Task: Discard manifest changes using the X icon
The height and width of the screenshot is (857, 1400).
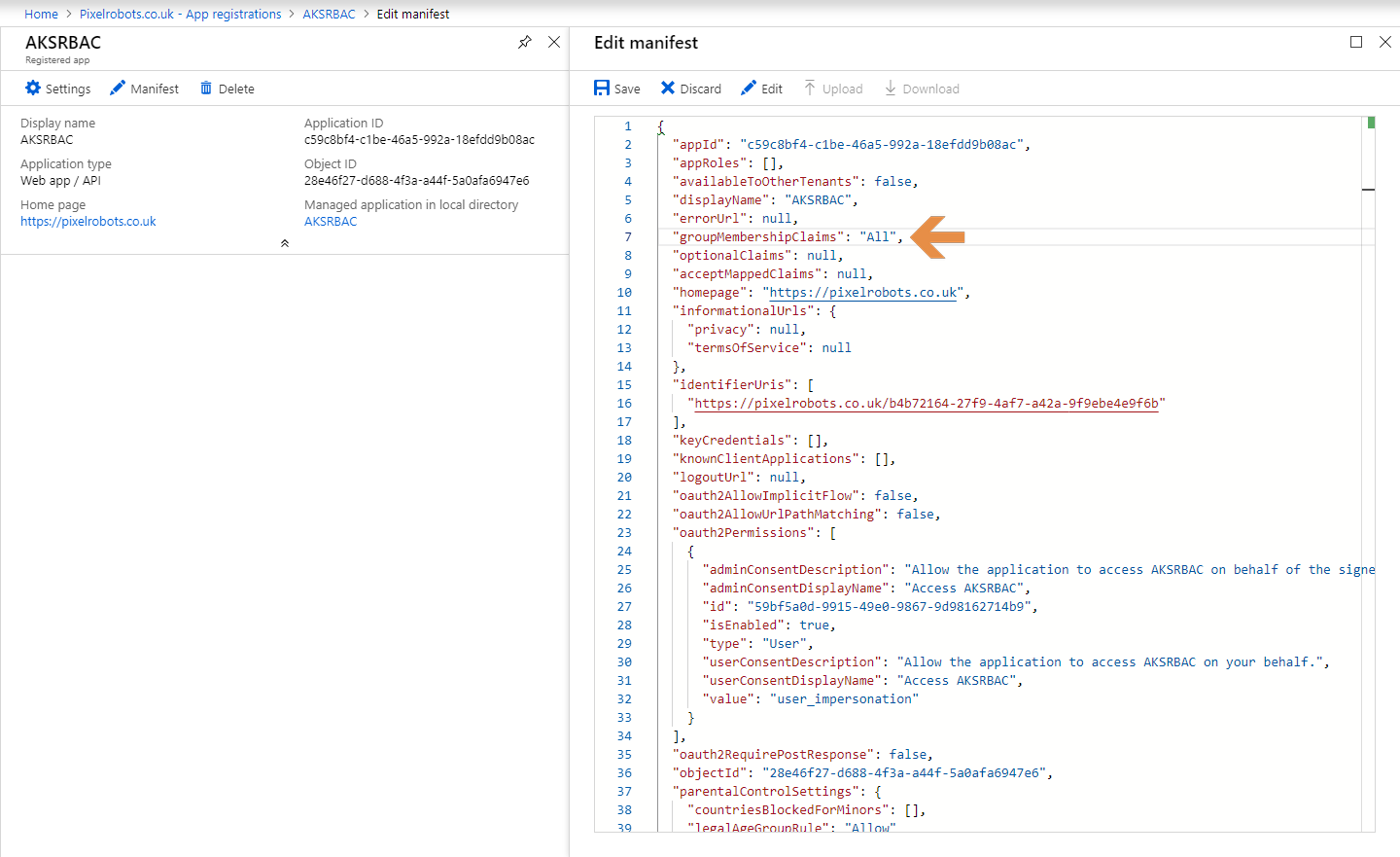Action: pos(670,88)
